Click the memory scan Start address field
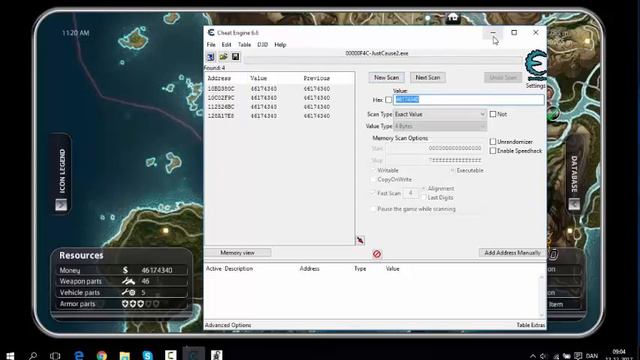The width and height of the screenshot is (640, 360). 435,148
